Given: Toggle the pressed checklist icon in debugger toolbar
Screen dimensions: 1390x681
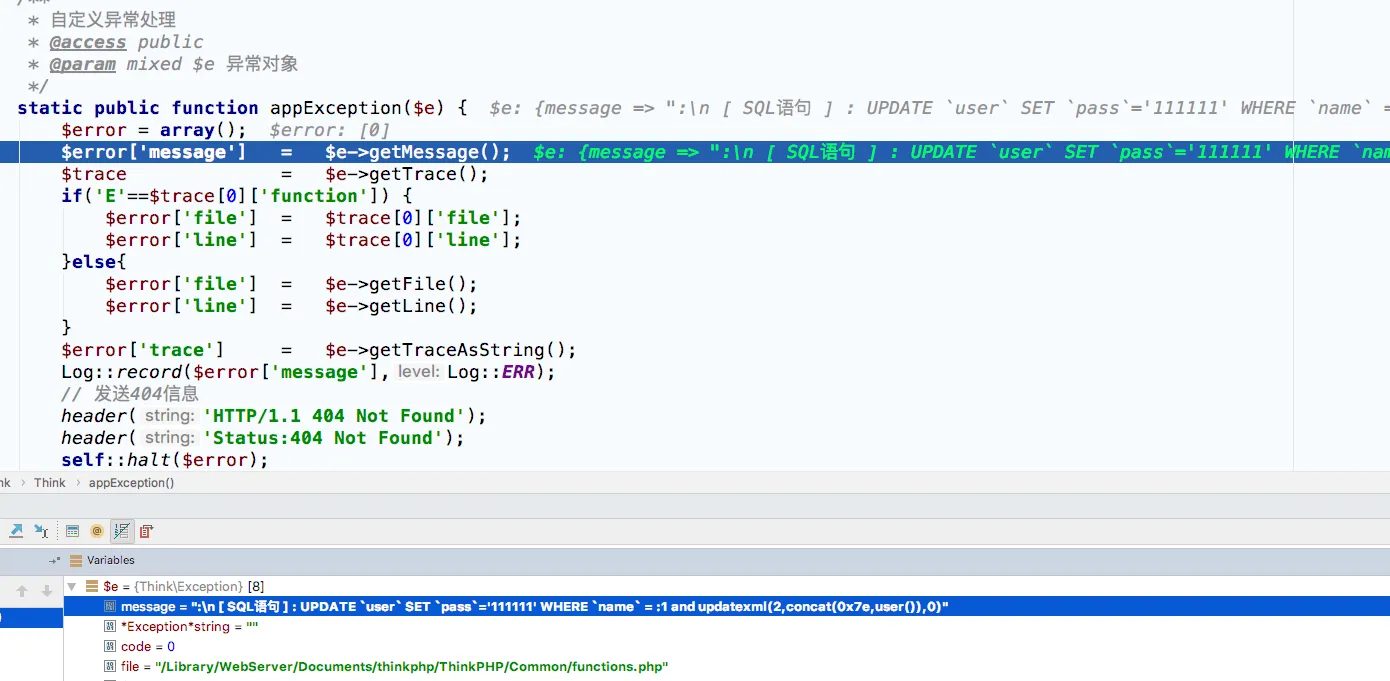Looking at the screenshot, I should pyautogui.click(x=121, y=531).
